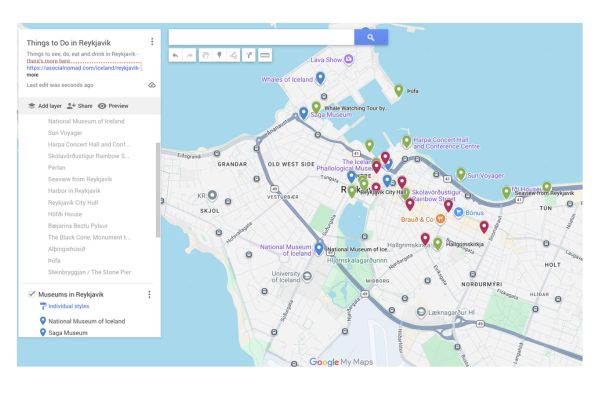Click the National Museum of Iceland map pin

pyautogui.click(x=319, y=248)
